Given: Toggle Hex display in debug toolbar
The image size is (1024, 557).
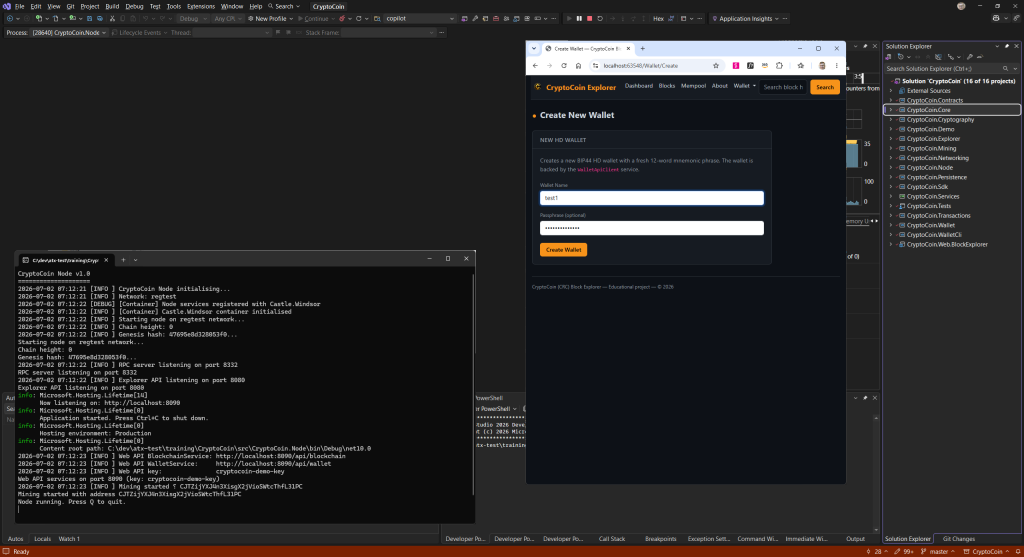Looking at the screenshot, I should click(x=658, y=18).
